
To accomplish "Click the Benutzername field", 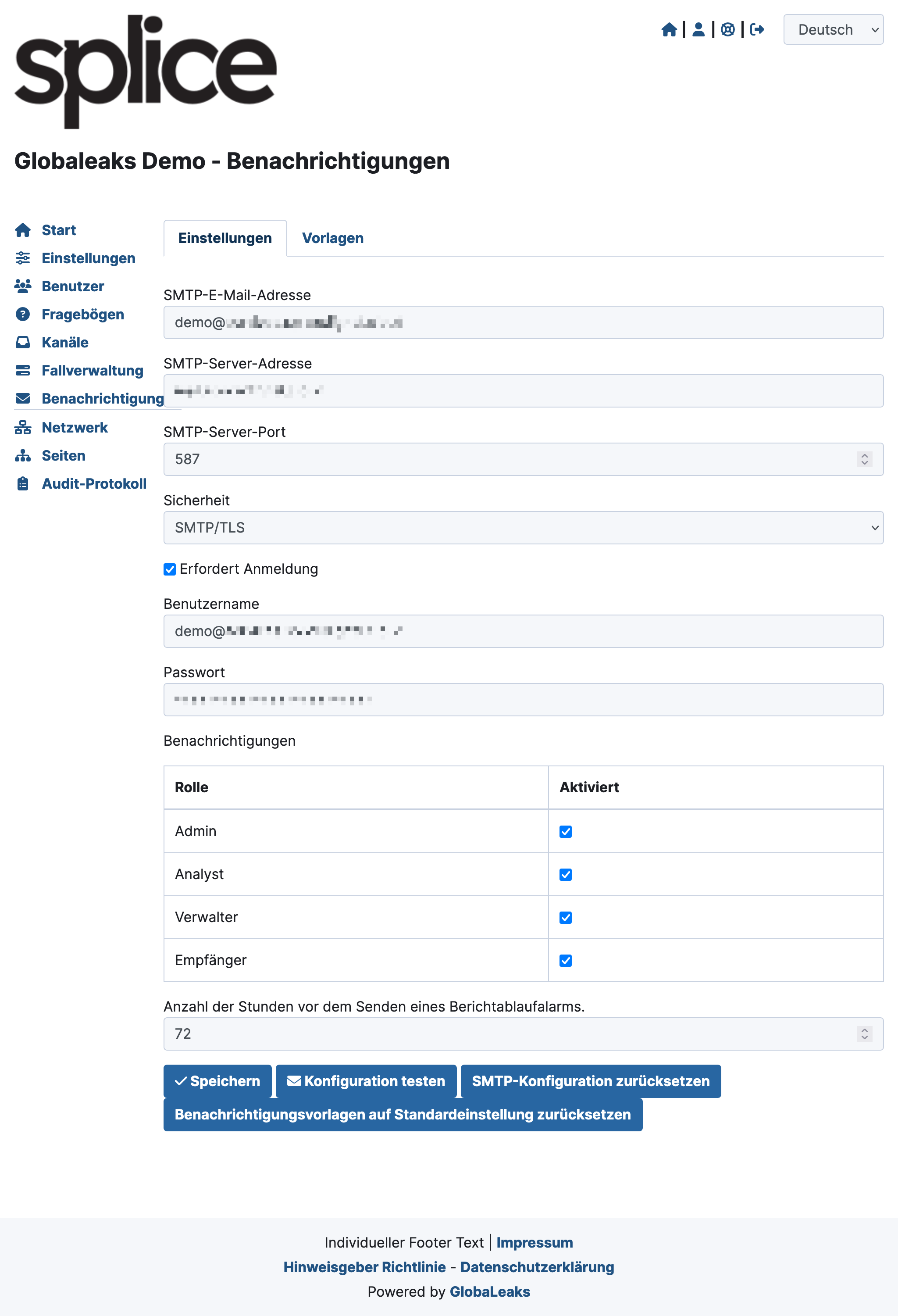I will [524, 631].
